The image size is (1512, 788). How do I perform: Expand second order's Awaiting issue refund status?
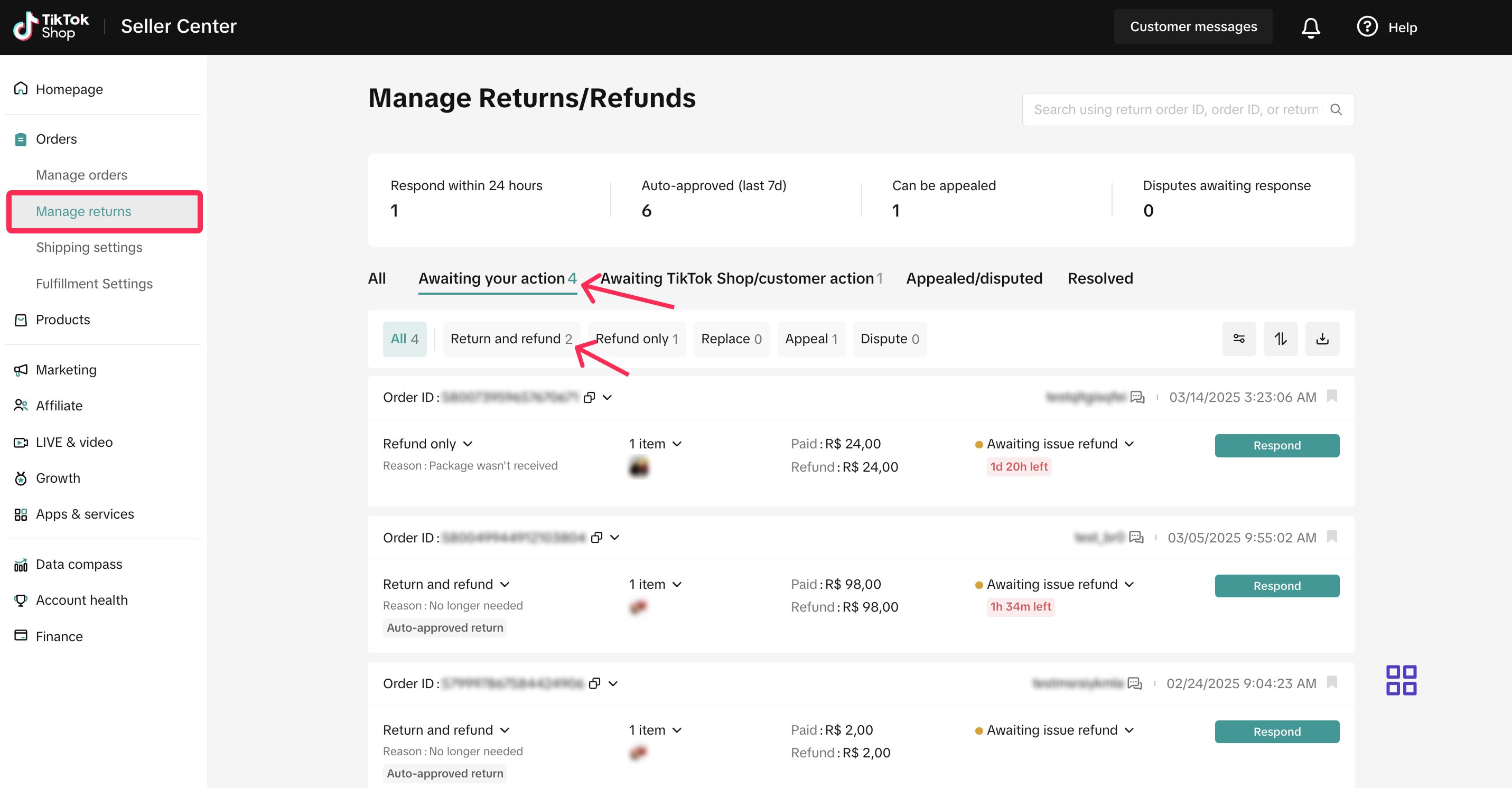coord(1130,584)
